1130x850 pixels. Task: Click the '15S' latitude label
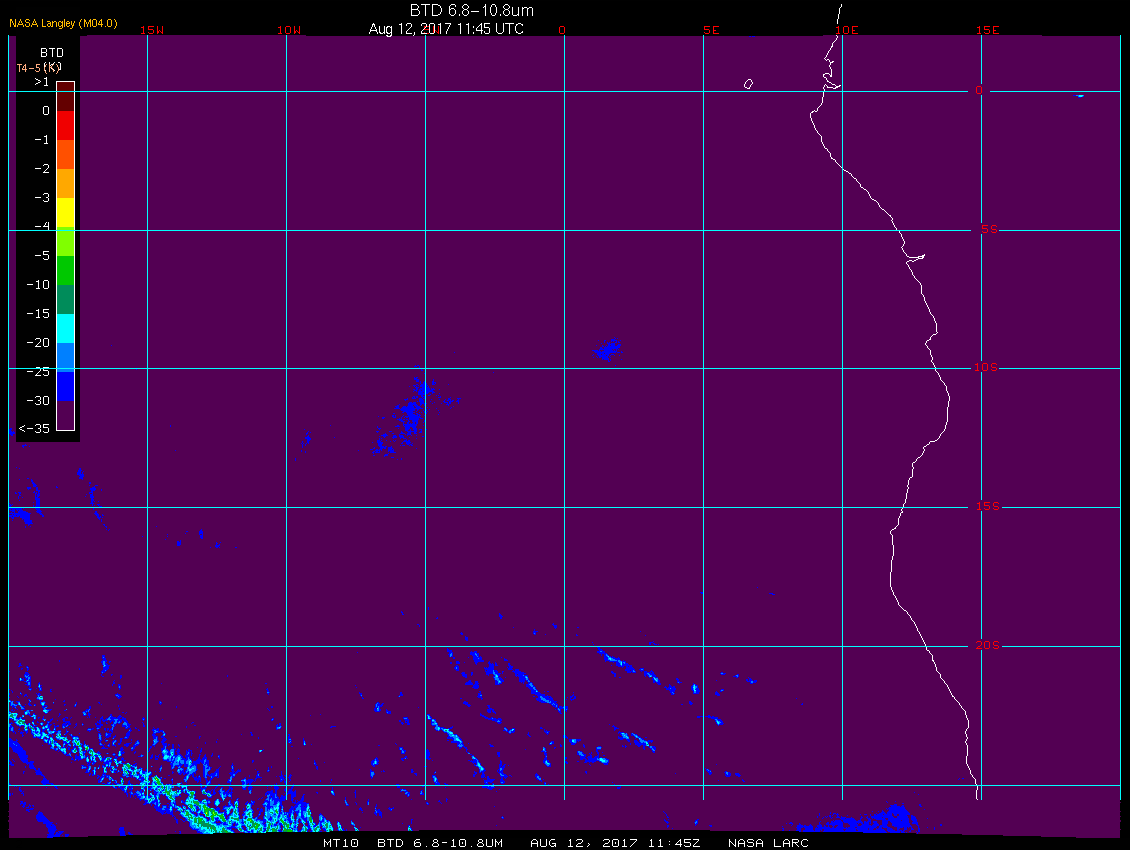987,506
